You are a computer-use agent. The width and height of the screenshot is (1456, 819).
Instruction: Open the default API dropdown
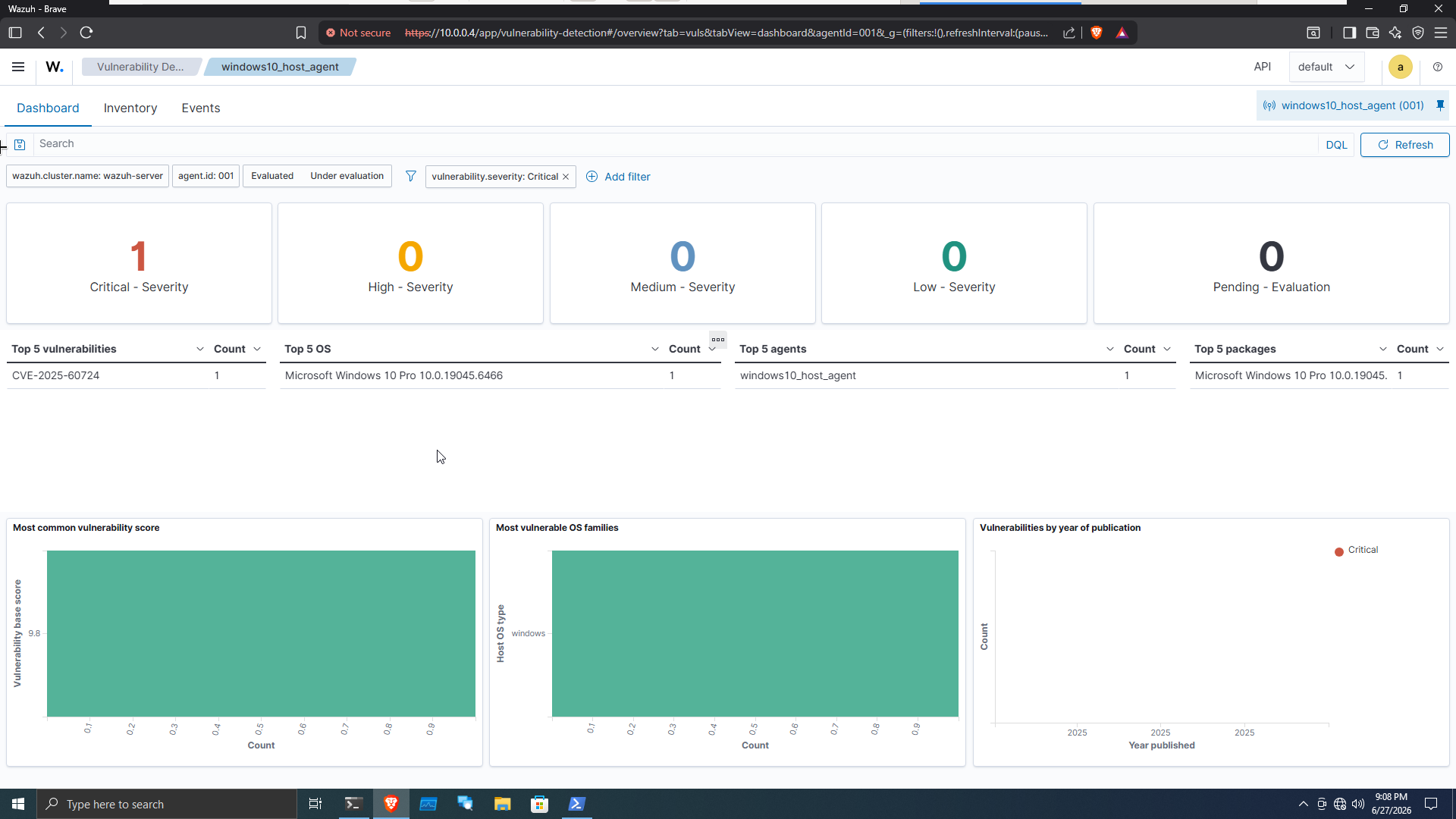click(x=1326, y=67)
